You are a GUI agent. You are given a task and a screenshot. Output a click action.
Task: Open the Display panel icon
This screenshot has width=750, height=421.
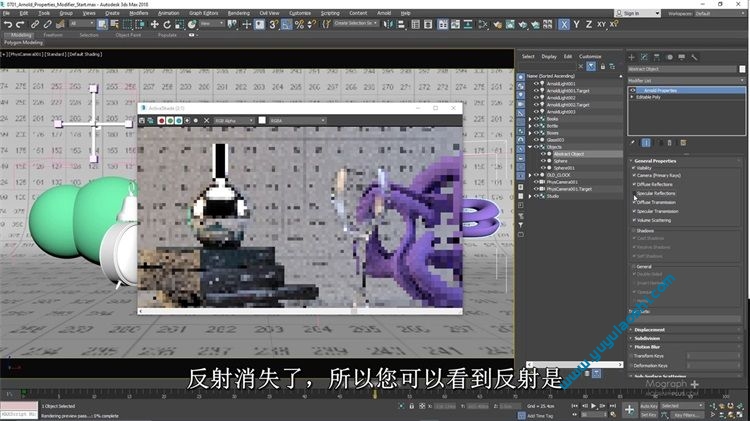pyautogui.click(x=682, y=57)
